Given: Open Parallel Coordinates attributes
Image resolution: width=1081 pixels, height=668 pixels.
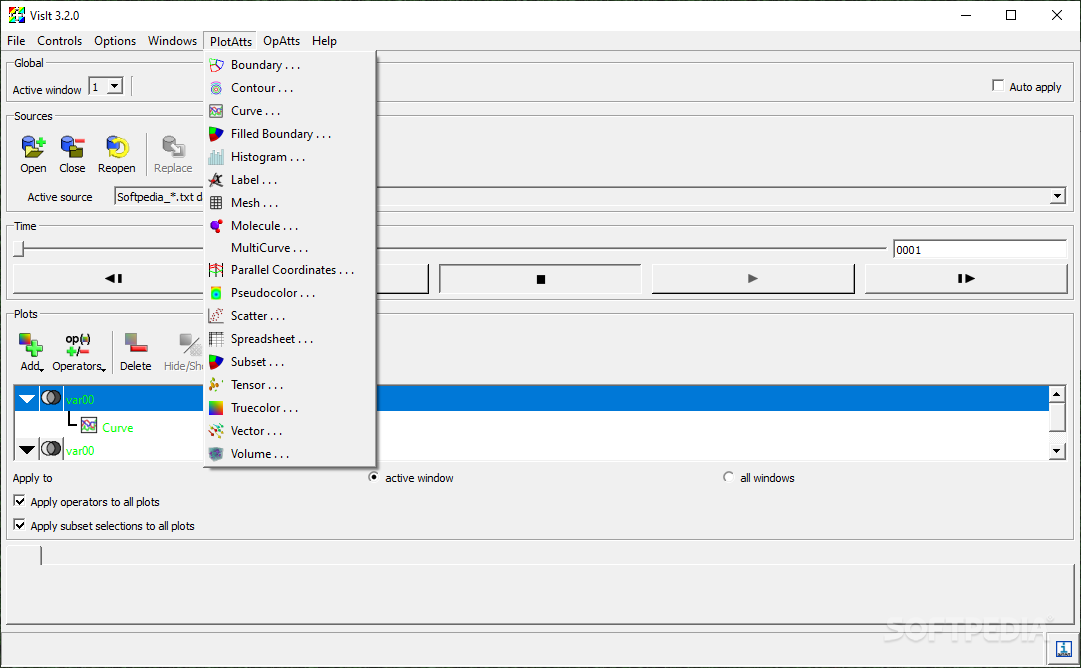Looking at the screenshot, I should tap(290, 270).
